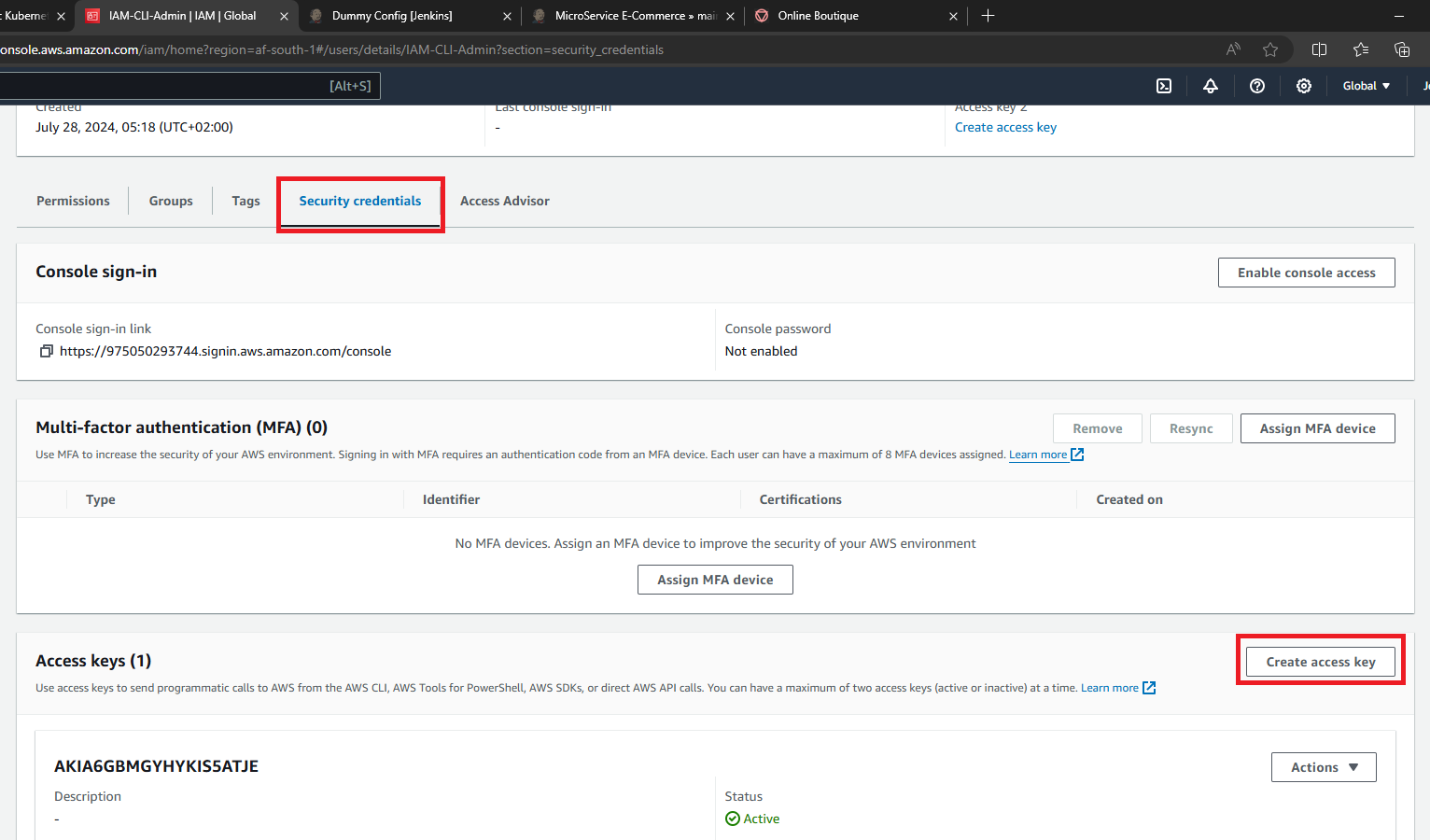This screenshot has height=840, width=1430.
Task: Close the Online Boutique tab
Action: click(x=953, y=16)
